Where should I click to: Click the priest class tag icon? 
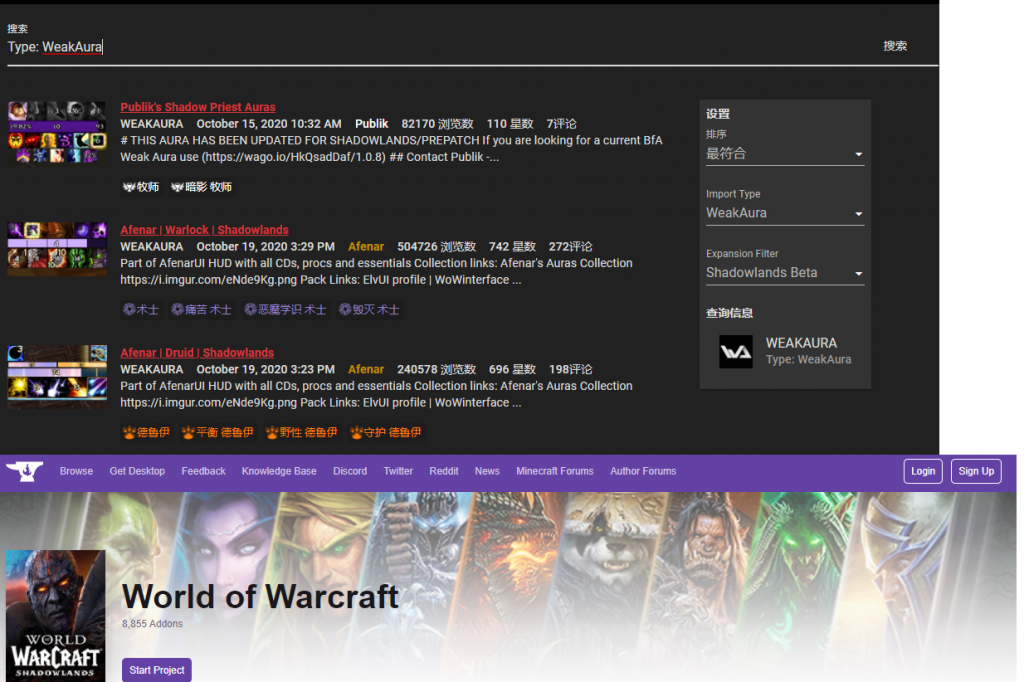coord(129,187)
